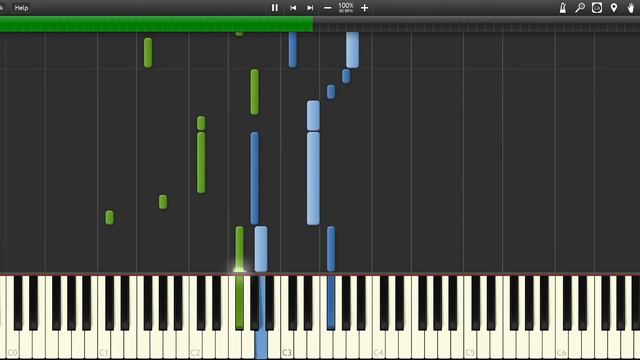Increase playback speed with the plus icon
The height and width of the screenshot is (360, 640).
tap(364, 8)
